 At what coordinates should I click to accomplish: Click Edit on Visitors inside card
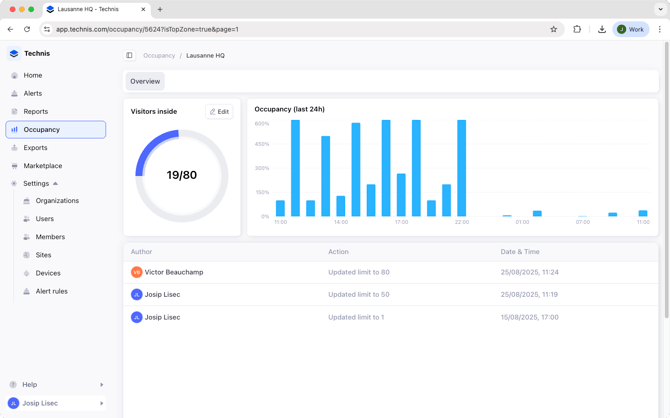click(x=219, y=112)
